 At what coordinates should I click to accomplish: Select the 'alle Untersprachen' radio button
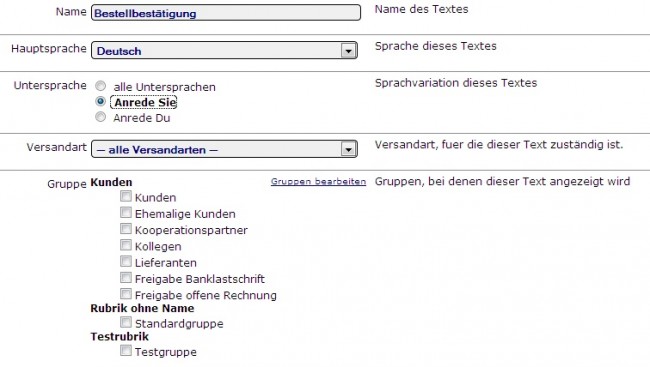pos(100,86)
